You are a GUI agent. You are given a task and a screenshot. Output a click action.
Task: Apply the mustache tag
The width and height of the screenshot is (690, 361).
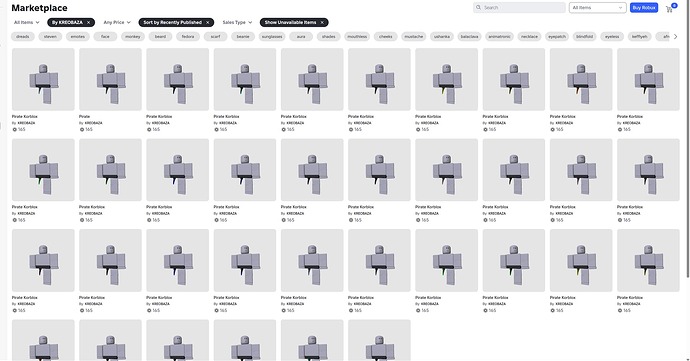(413, 37)
